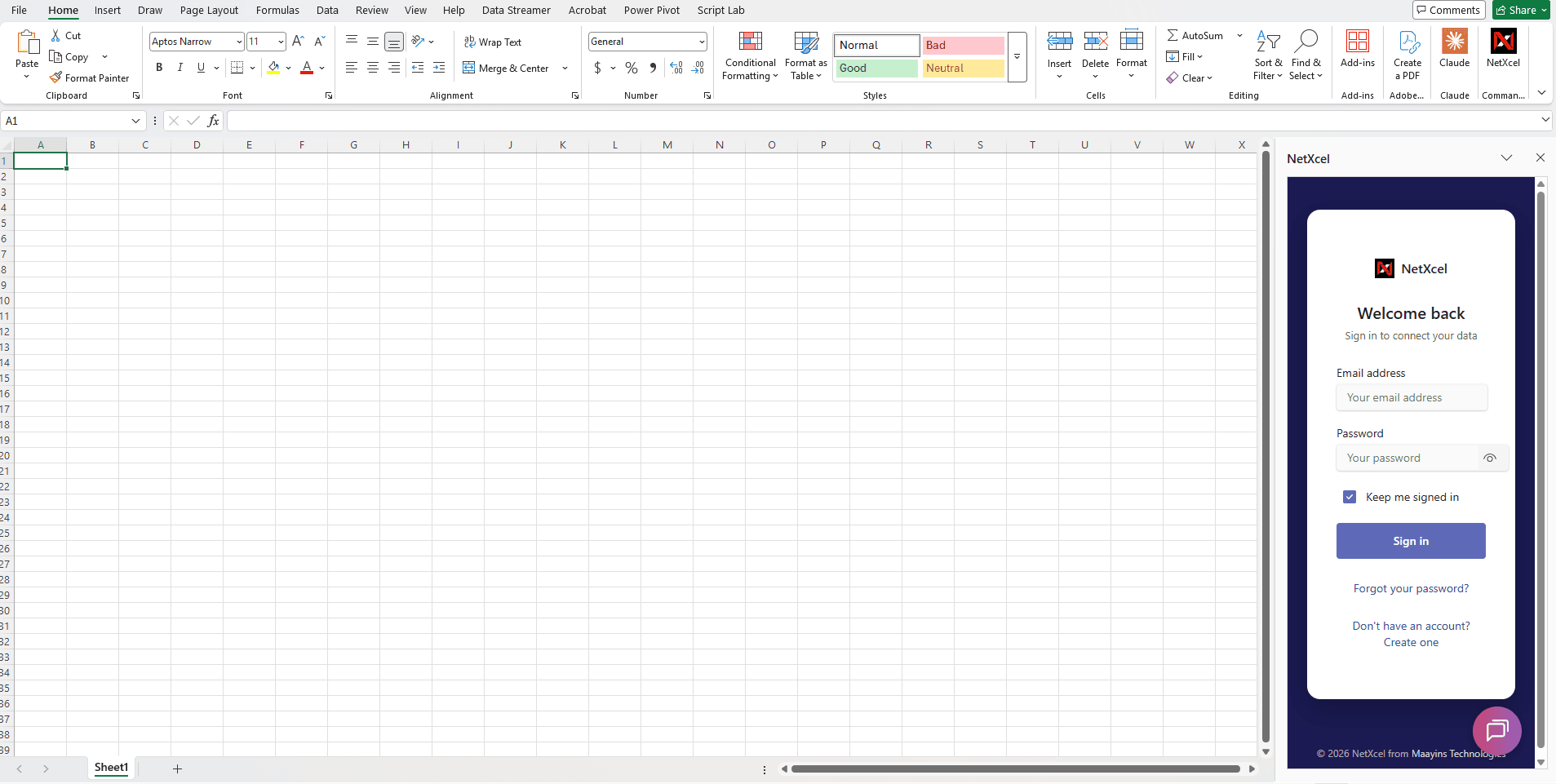The height and width of the screenshot is (784, 1556).
Task: Open the Add-ins icon
Action: click(x=1358, y=41)
